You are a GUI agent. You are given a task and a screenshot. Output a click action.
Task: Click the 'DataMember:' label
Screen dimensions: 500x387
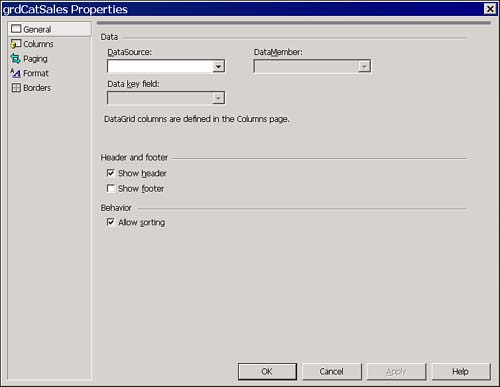tap(278, 52)
